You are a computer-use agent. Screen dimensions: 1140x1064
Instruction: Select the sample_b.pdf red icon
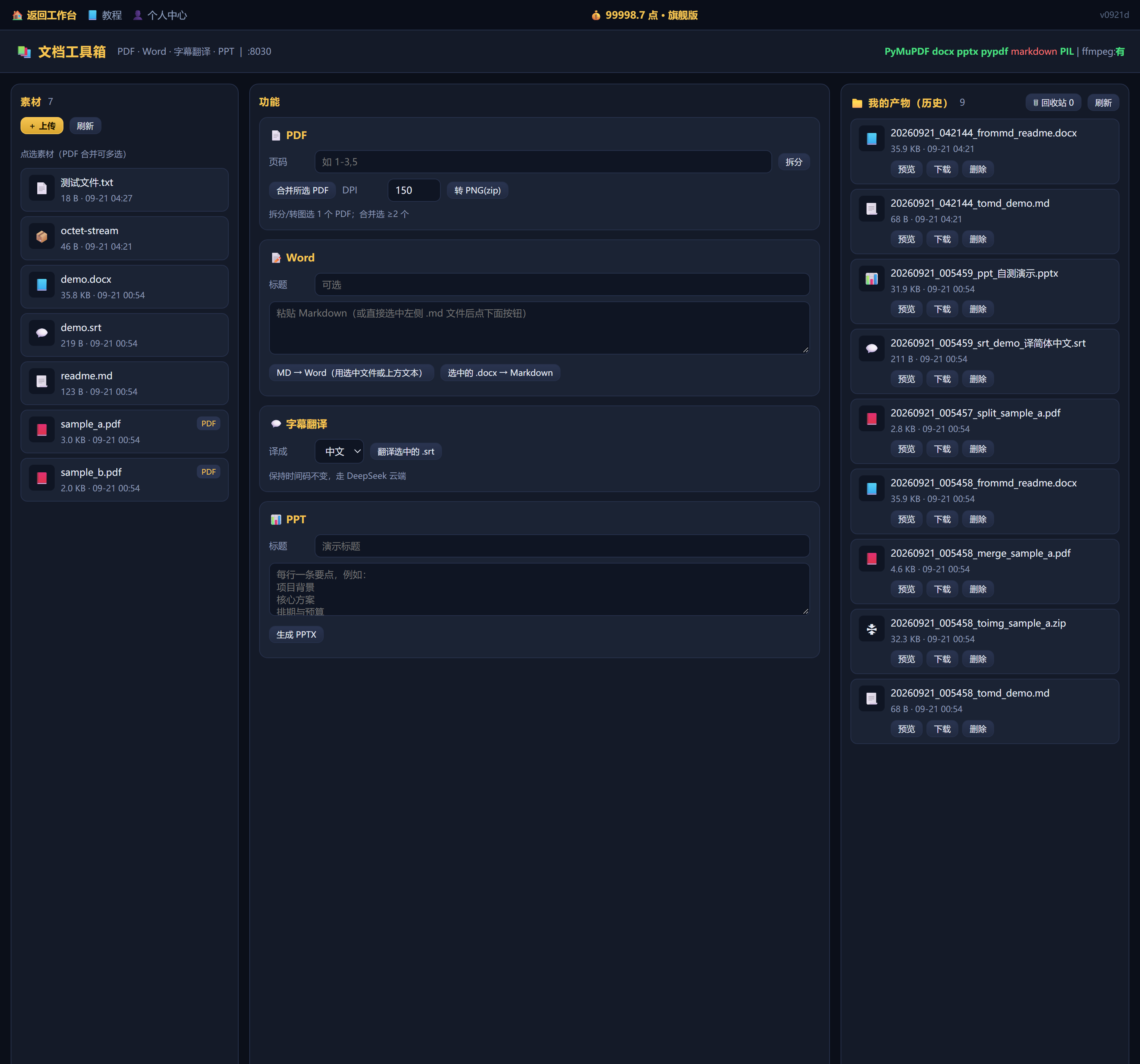(x=42, y=478)
